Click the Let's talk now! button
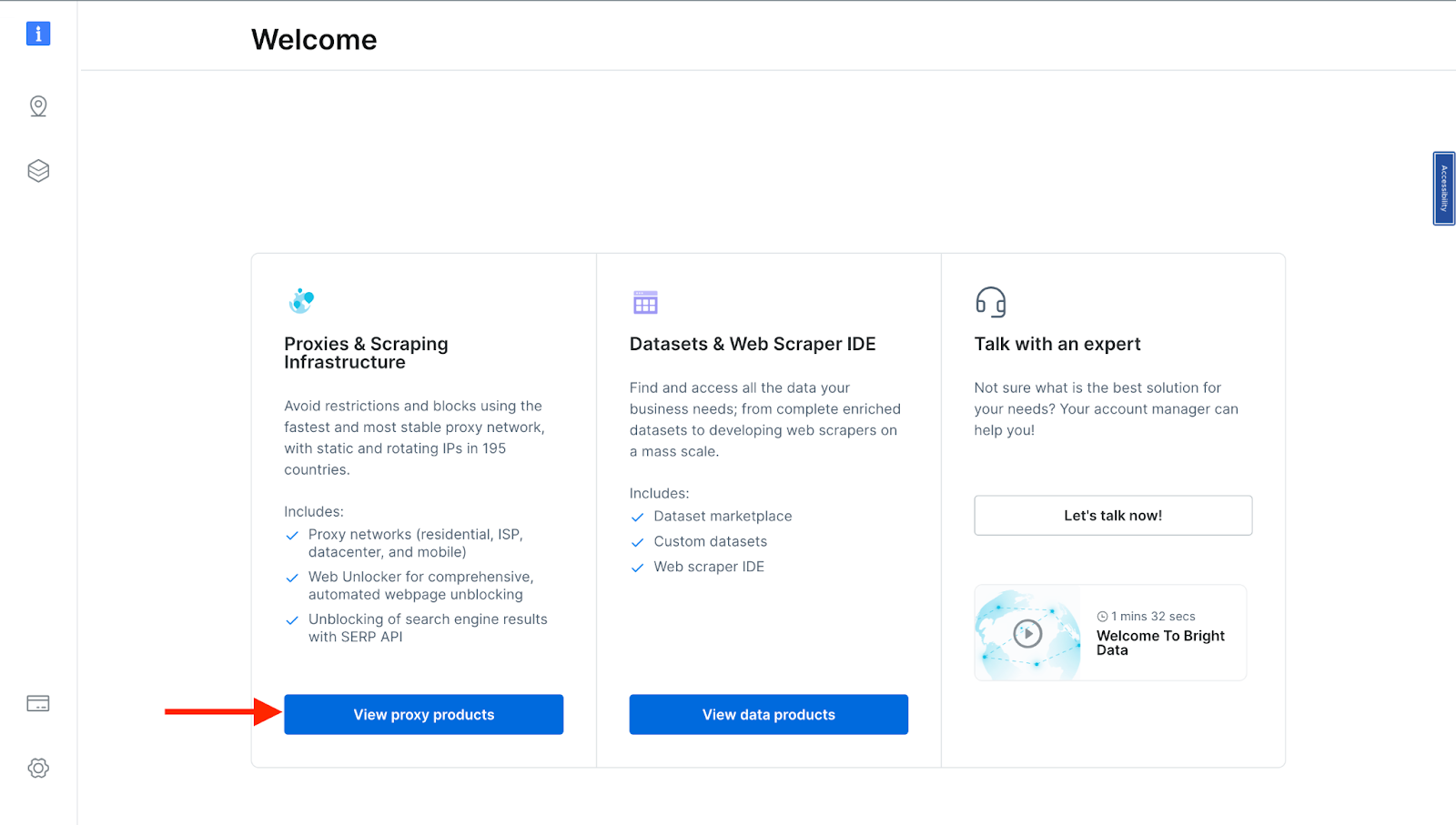Screen dimensions: 1456x825 [1113, 515]
